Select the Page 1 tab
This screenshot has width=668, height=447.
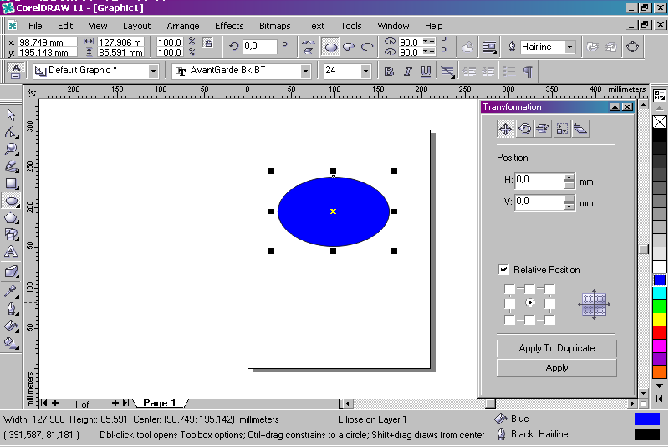160,403
